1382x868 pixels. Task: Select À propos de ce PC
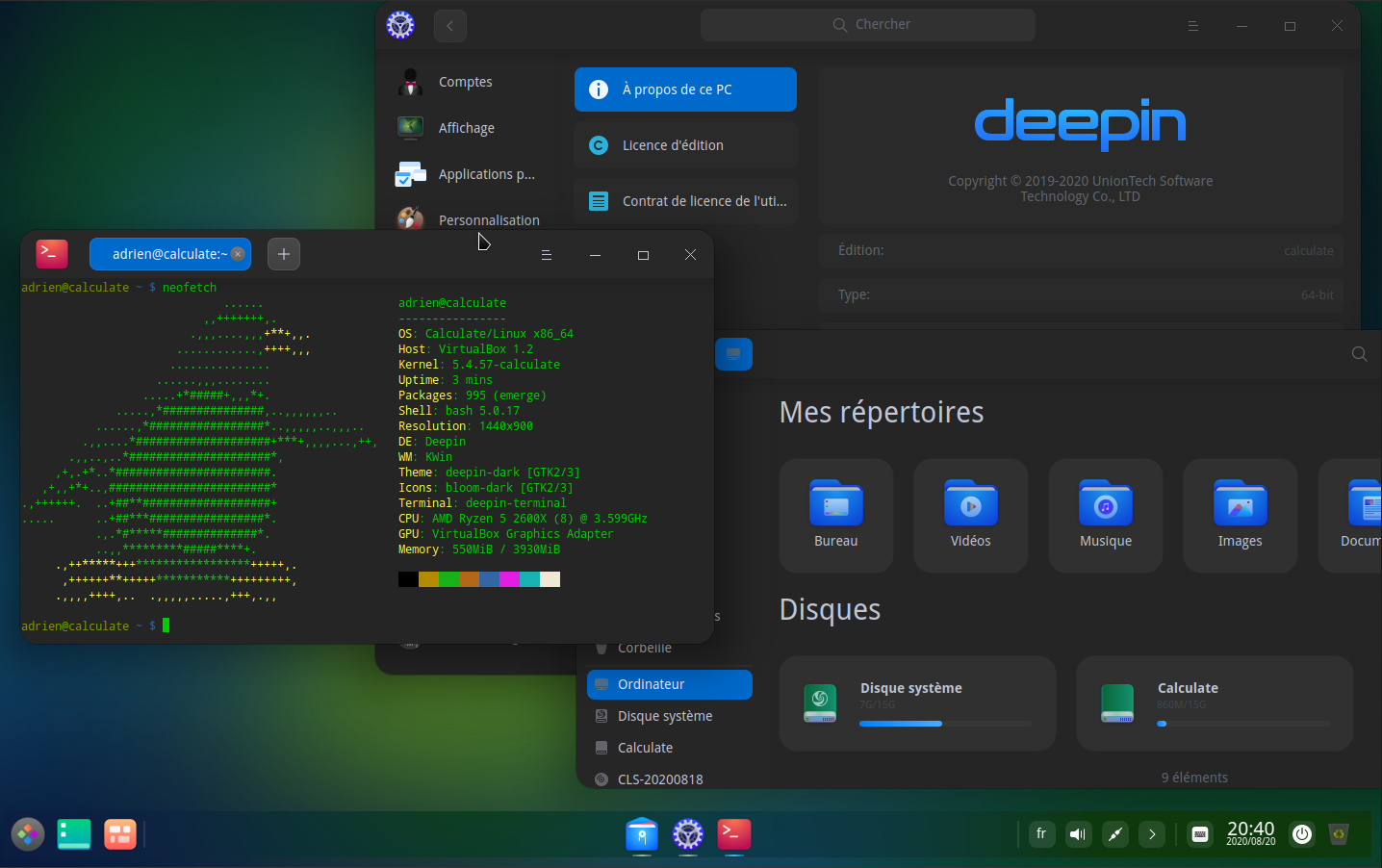tap(685, 89)
